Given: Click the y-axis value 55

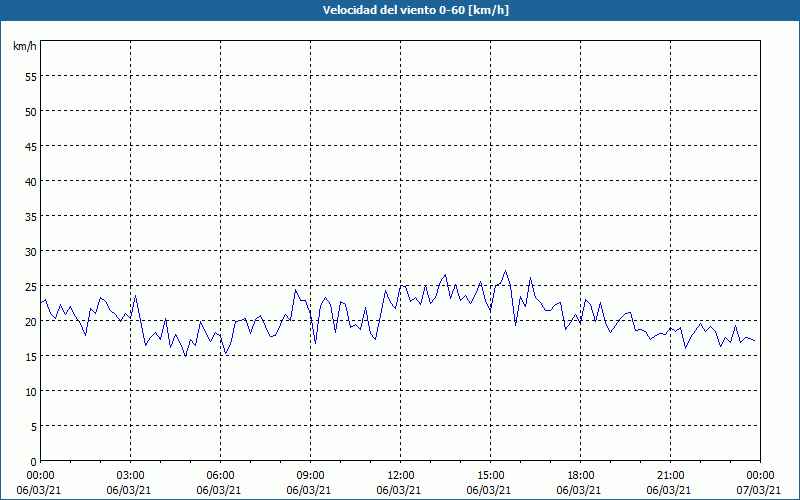Looking at the screenshot, I should [x=31, y=77].
